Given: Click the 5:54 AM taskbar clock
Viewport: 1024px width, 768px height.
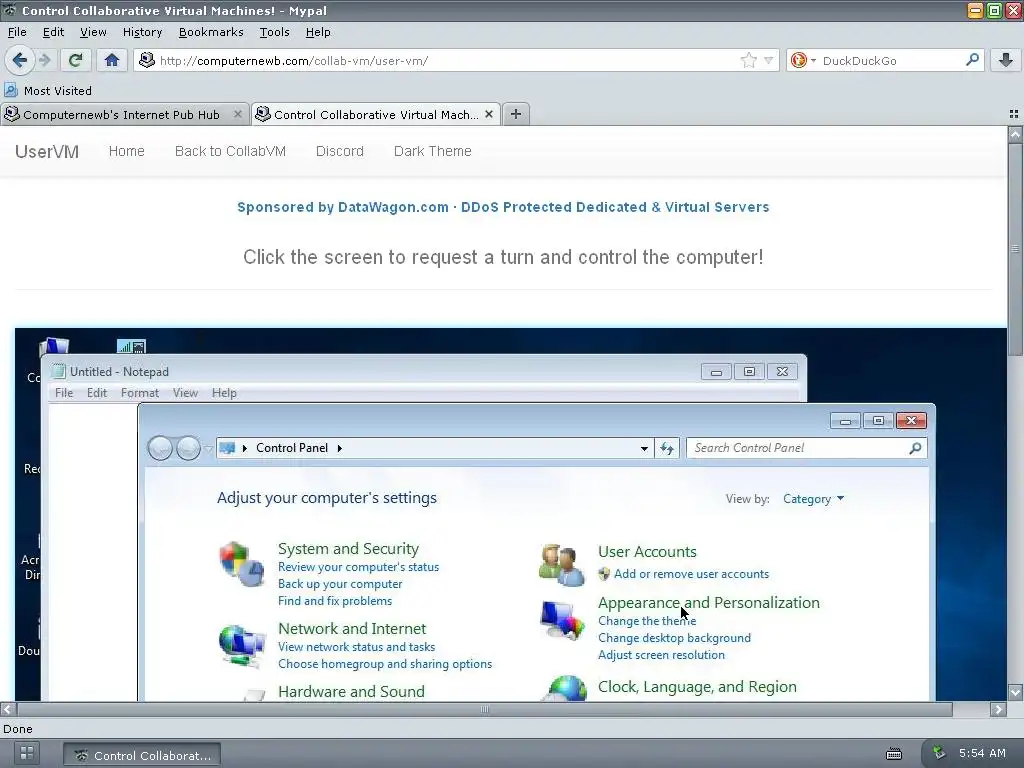Looking at the screenshot, I should coord(982,753).
